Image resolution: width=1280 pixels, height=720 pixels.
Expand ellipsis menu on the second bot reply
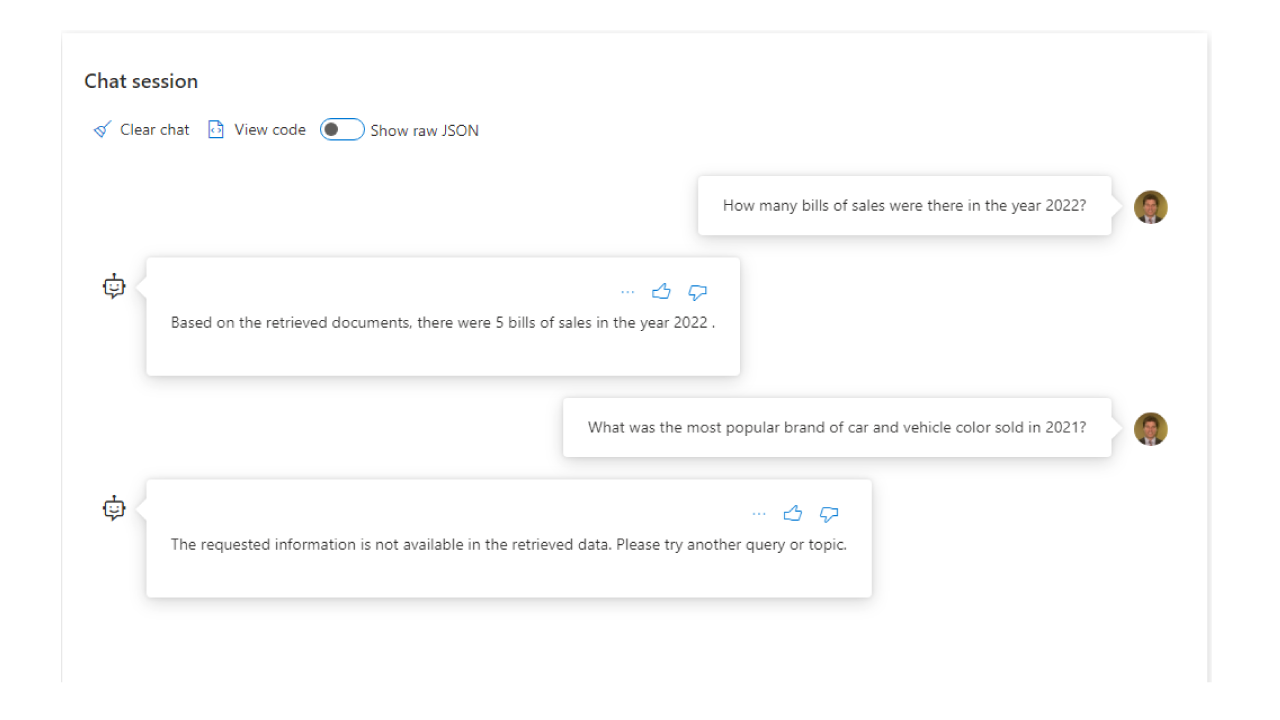click(x=759, y=514)
